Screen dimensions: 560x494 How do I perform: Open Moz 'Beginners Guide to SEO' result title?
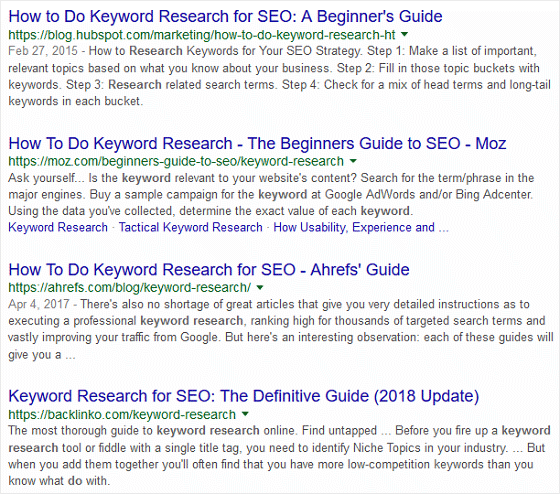[x=257, y=143]
